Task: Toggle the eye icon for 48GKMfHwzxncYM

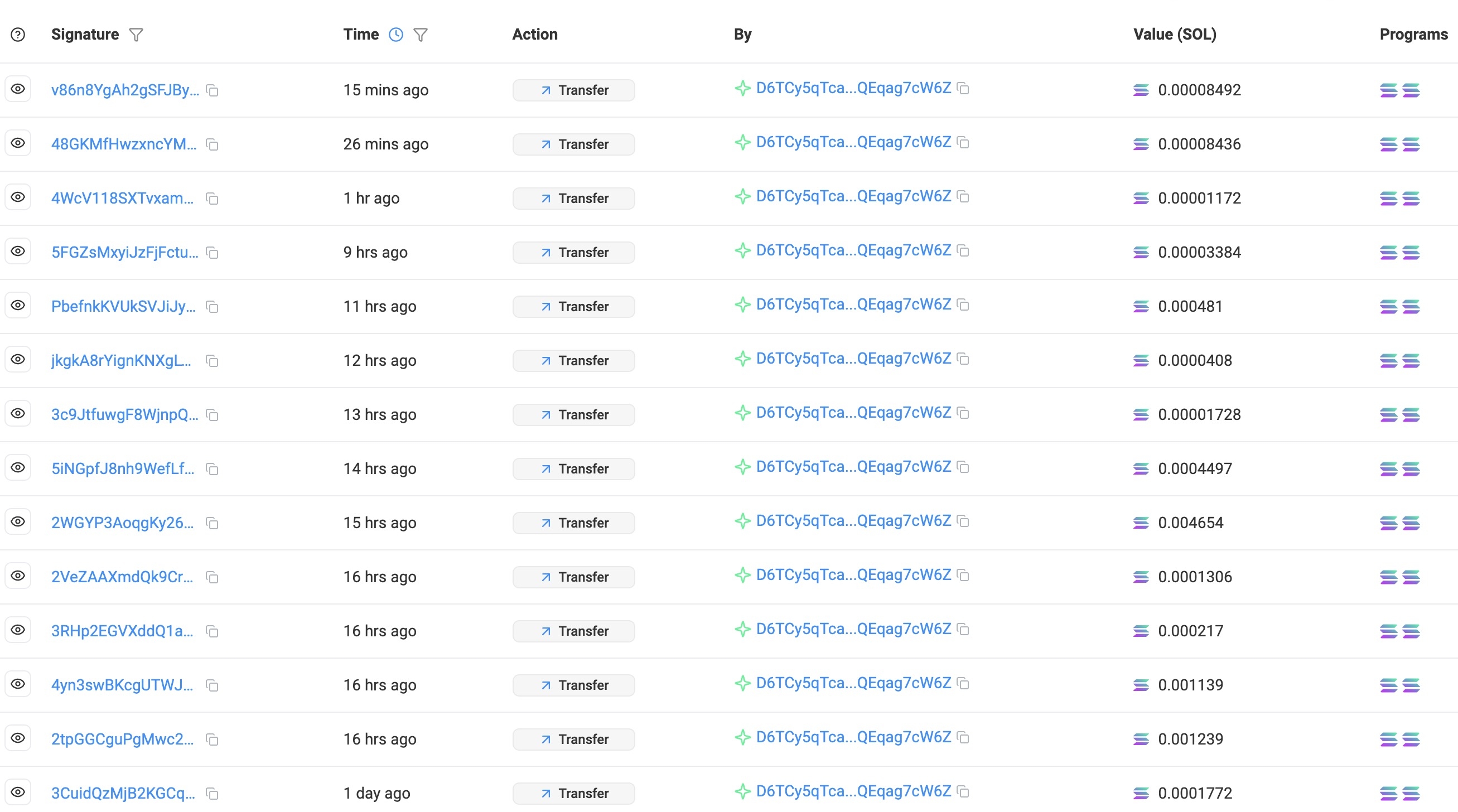Action: [18, 143]
